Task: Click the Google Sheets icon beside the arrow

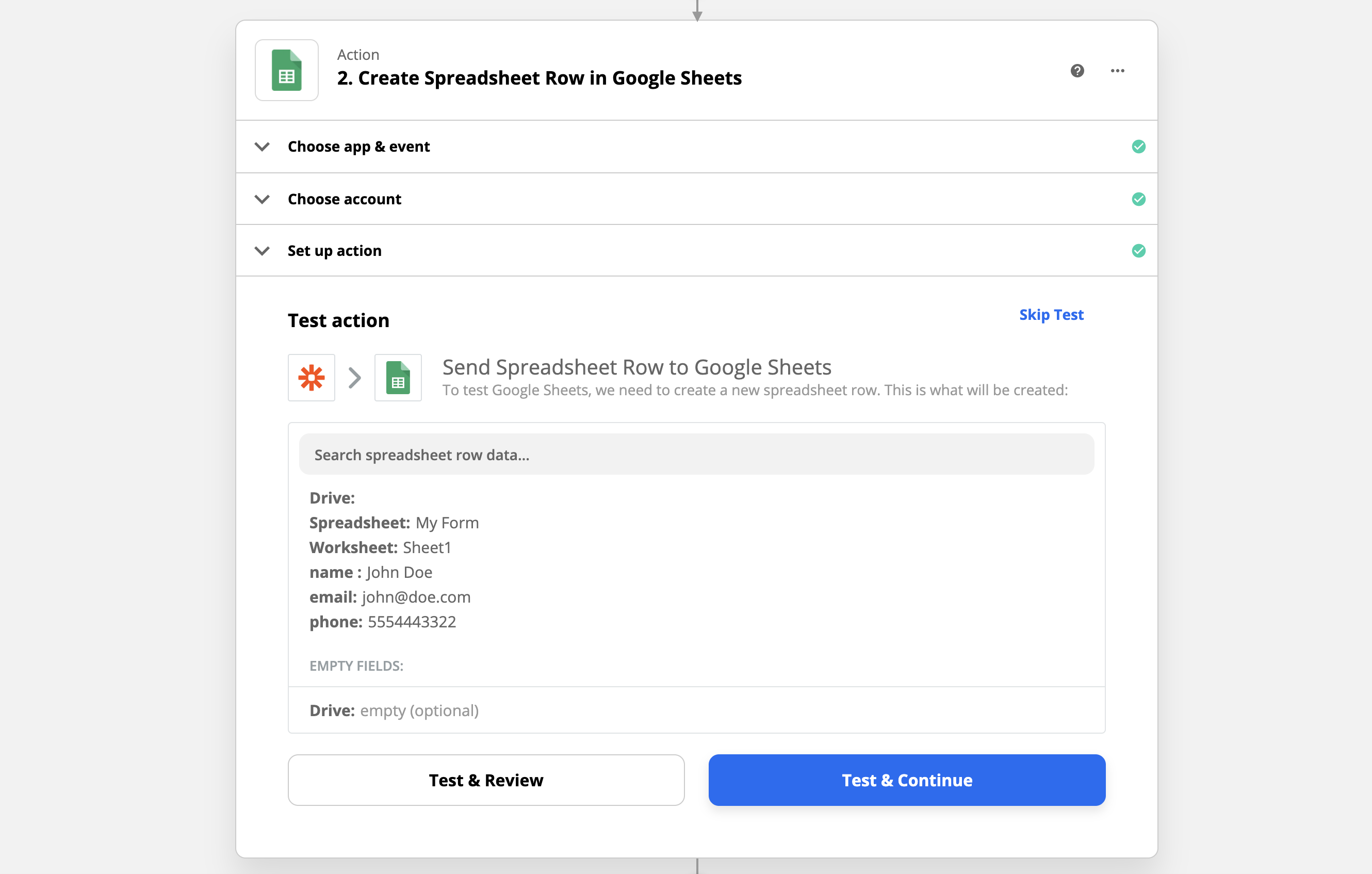Action: click(398, 378)
